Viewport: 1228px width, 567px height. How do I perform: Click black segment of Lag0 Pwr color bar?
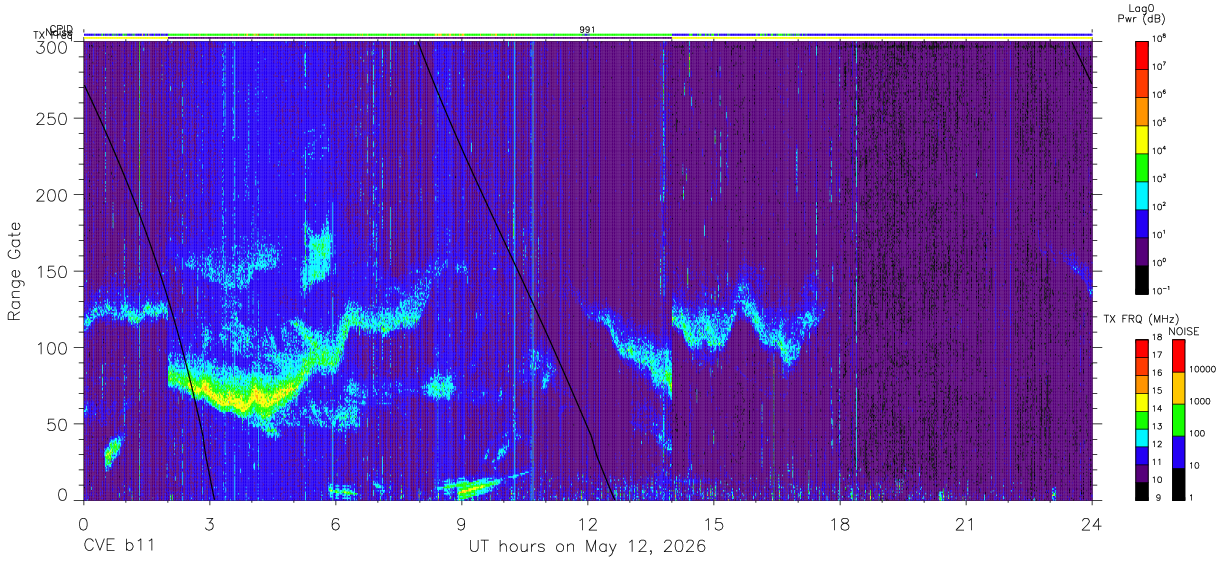pos(1142,278)
